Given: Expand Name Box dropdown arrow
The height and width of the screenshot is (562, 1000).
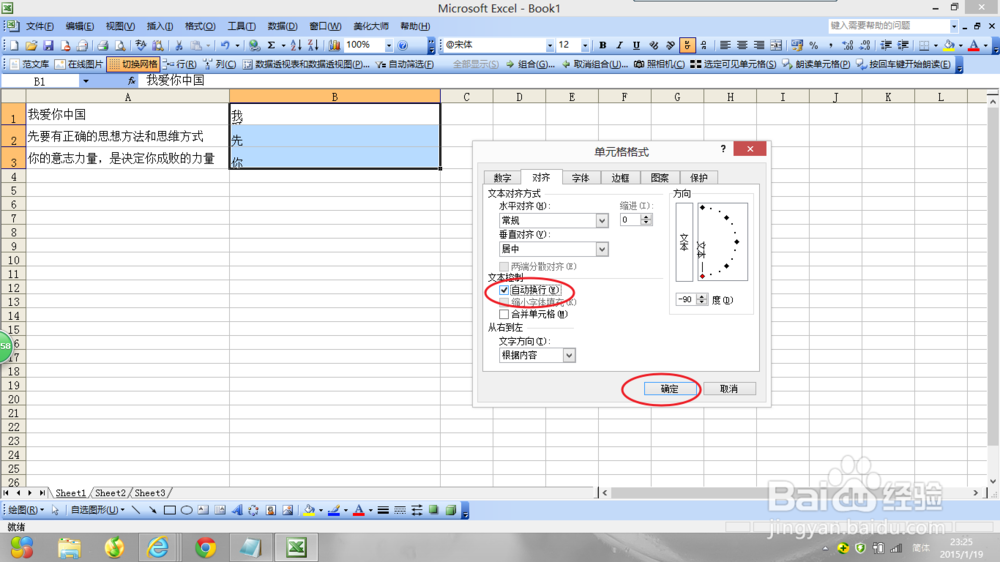Looking at the screenshot, I should click(85, 81).
